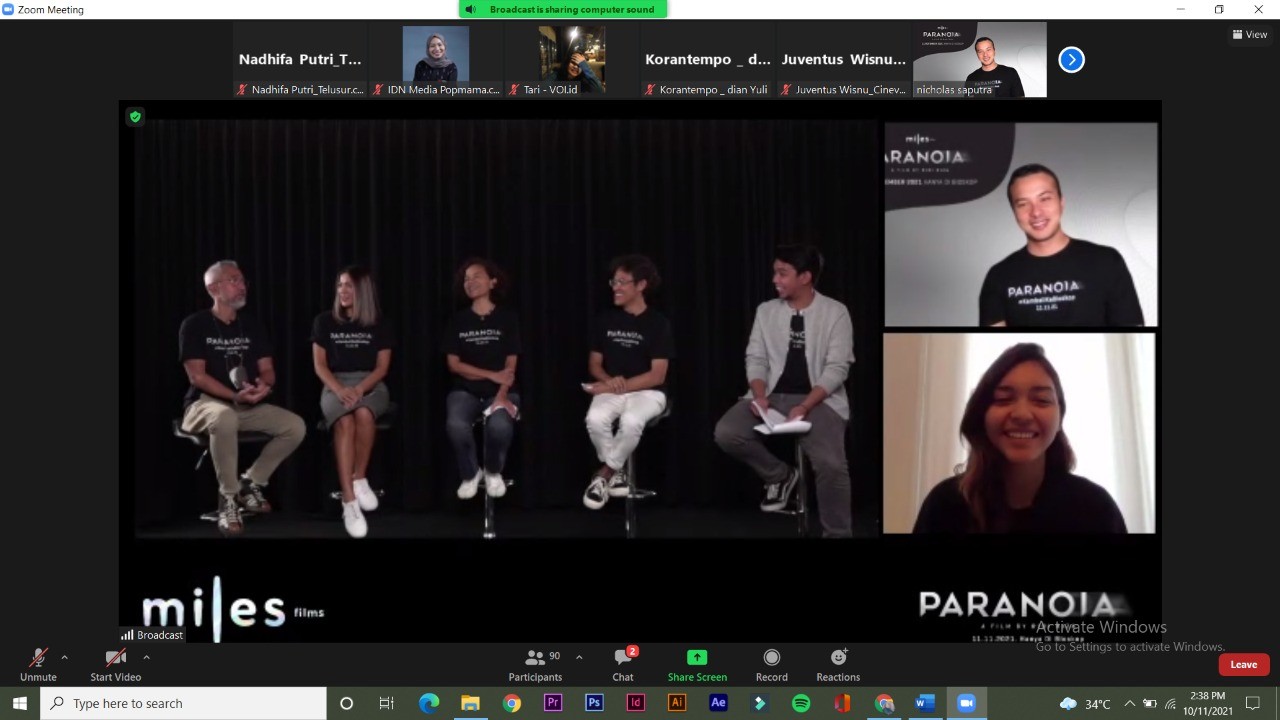This screenshot has height=720, width=1280.
Task: Open the Windows Start menu
Action: [x=20, y=703]
